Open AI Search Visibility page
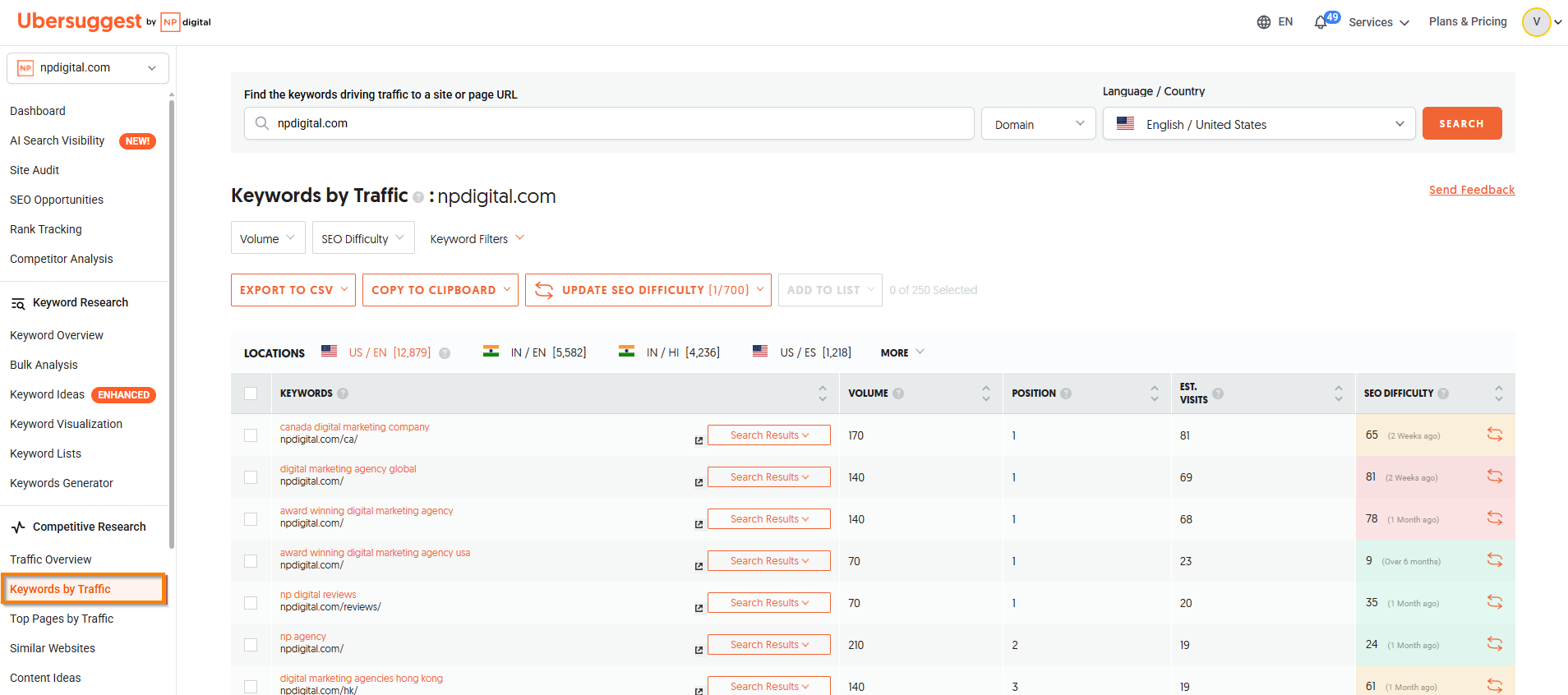Viewport: 1568px width, 695px height. (x=58, y=140)
